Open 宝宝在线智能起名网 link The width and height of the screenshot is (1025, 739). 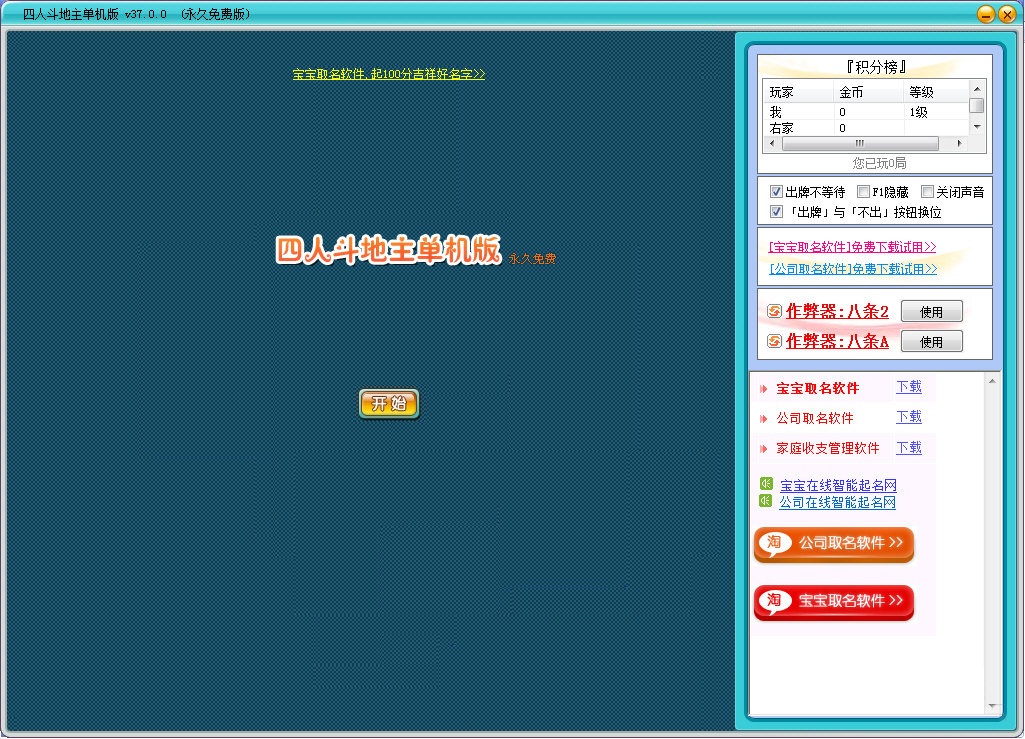point(838,485)
